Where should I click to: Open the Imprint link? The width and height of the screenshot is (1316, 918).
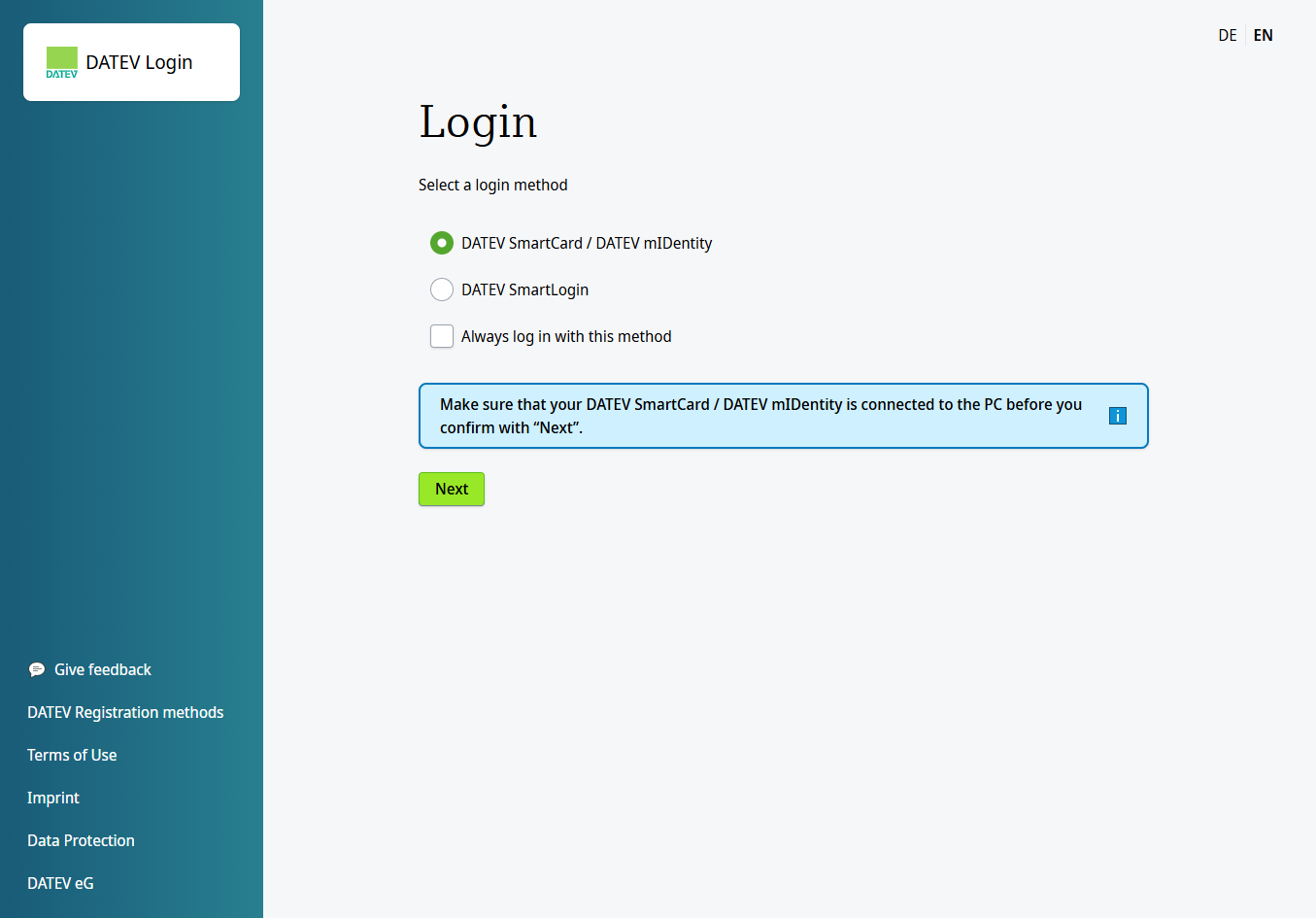(x=53, y=798)
